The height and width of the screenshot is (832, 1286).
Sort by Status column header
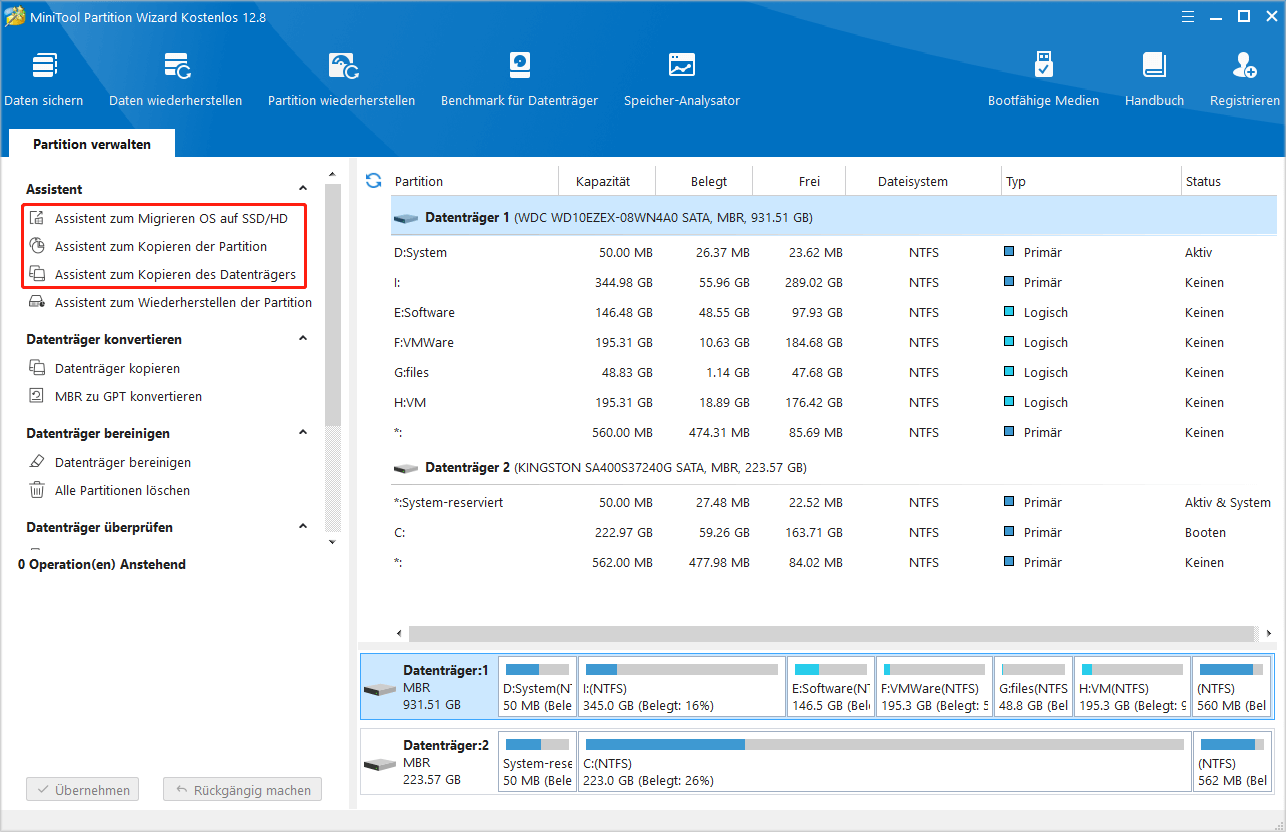tap(1229, 181)
